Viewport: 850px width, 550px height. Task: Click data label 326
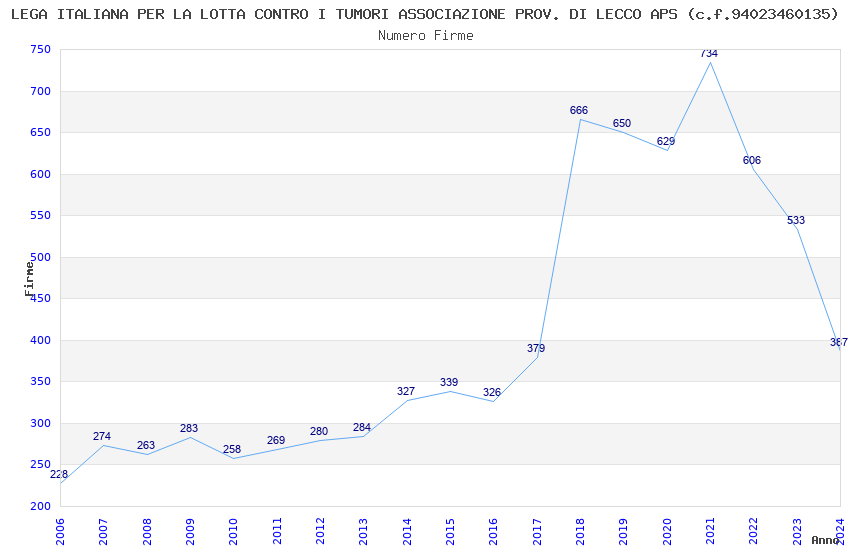pos(492,392)
